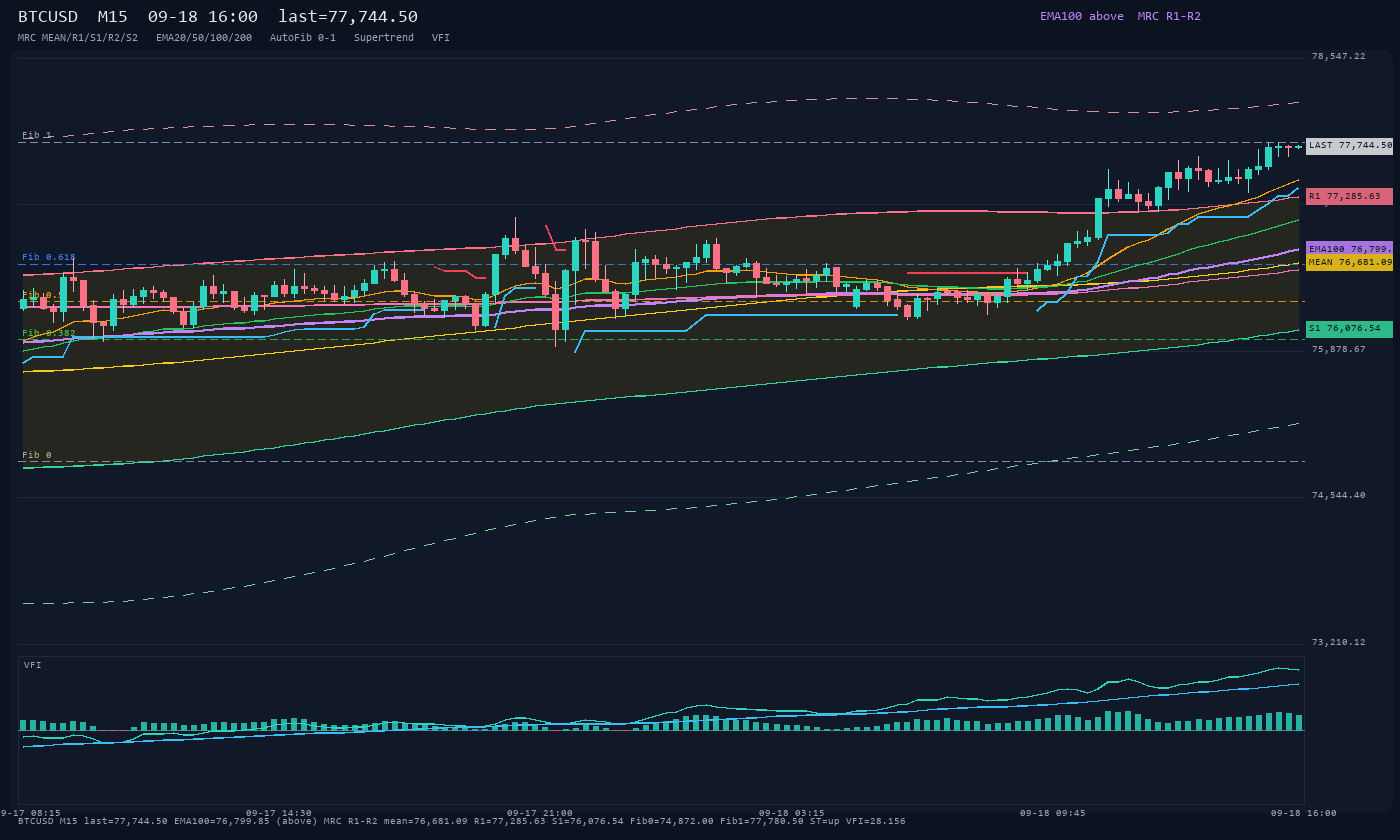Screen dimensions: 1400x840
Task: Click the 'EMA20/50/100/200' legend entry
Action: coord(204,38)
